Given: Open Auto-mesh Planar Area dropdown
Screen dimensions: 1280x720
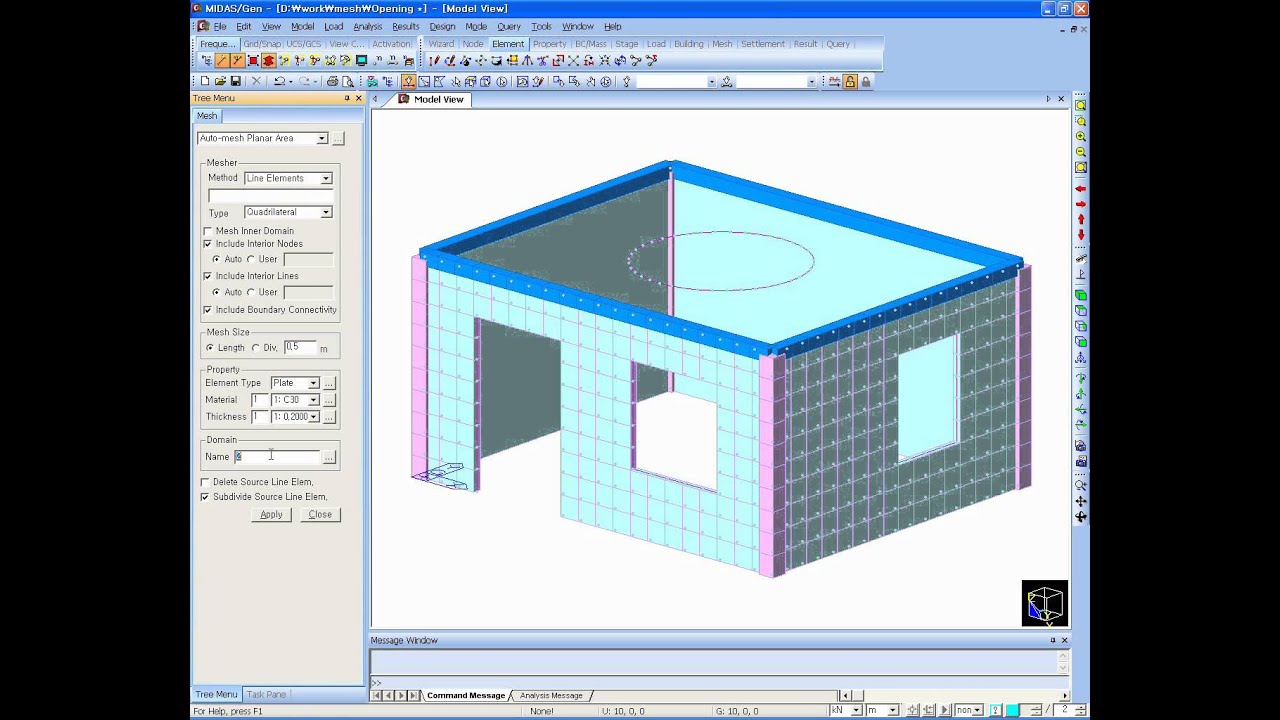Looking at the screenshot, I should [x=322, y=138].
